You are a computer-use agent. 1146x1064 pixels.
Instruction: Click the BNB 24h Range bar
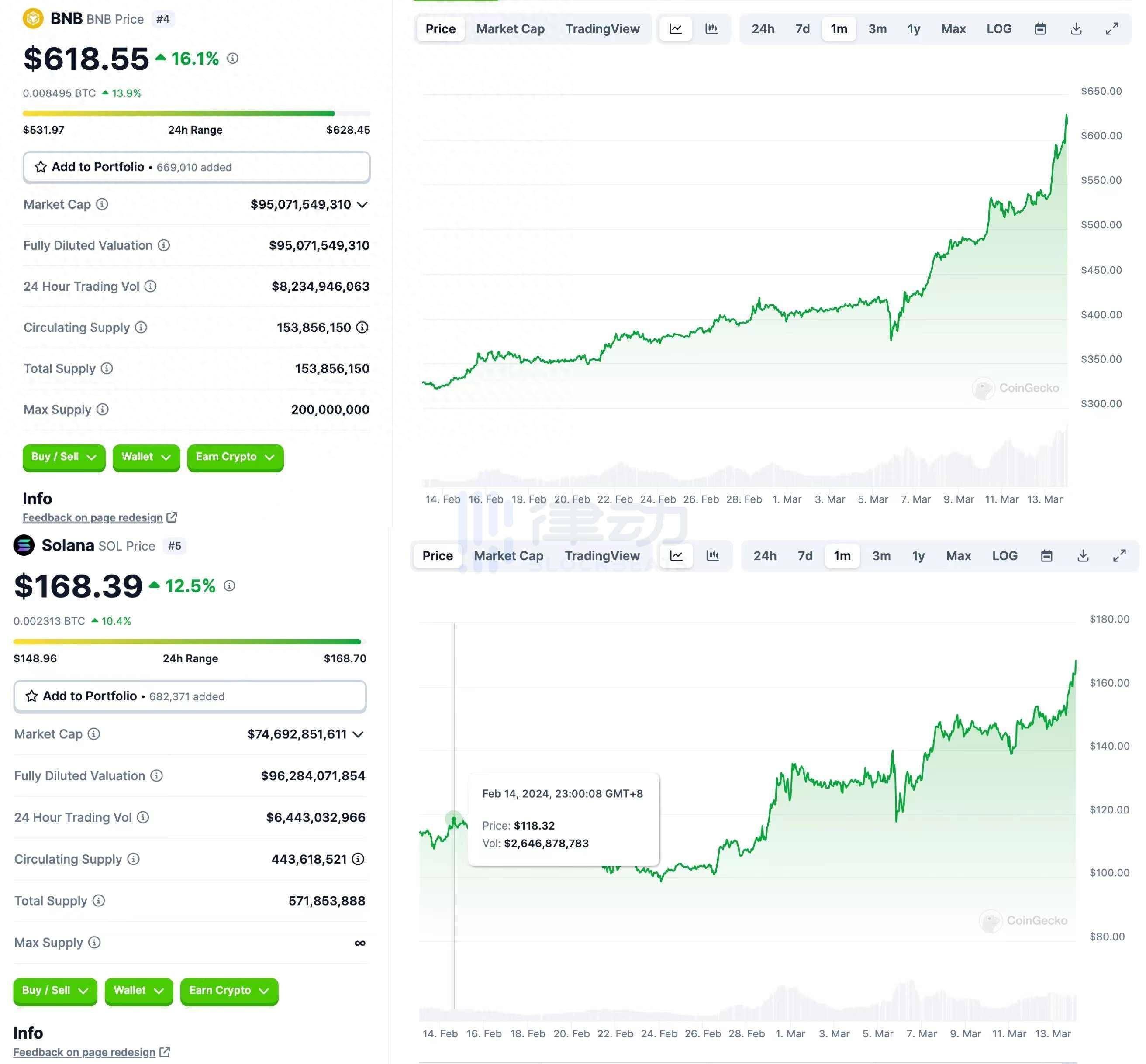coord(196,114)
